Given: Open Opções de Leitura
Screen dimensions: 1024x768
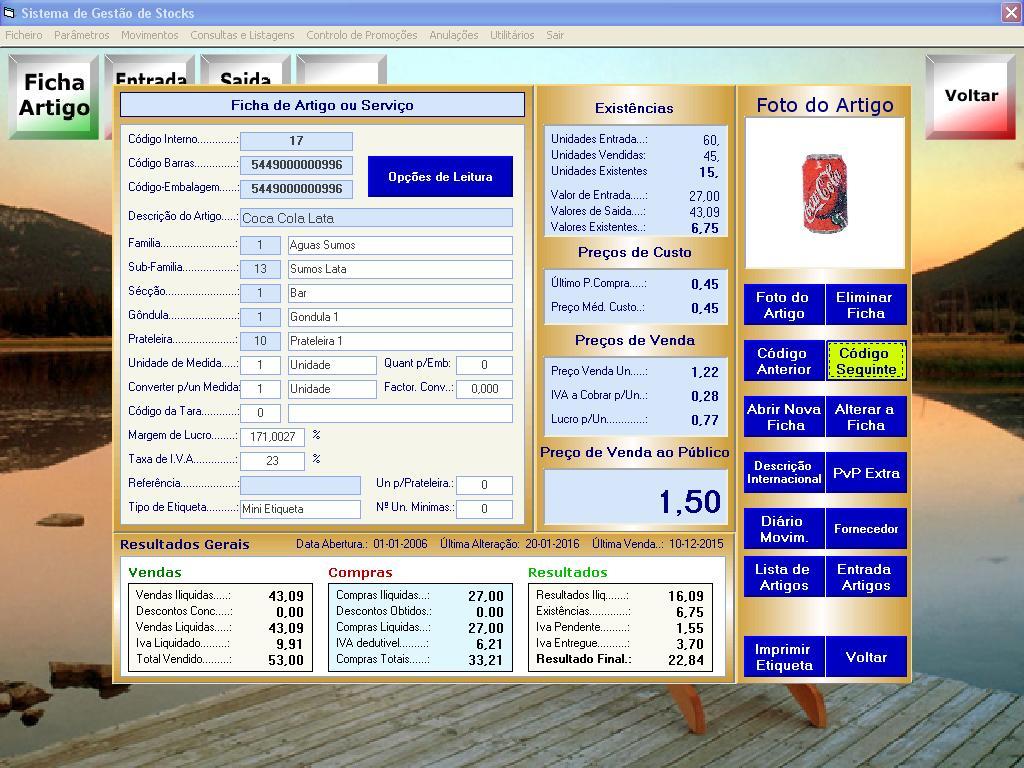Looking at the screenshot, I should tap(440, 177).
